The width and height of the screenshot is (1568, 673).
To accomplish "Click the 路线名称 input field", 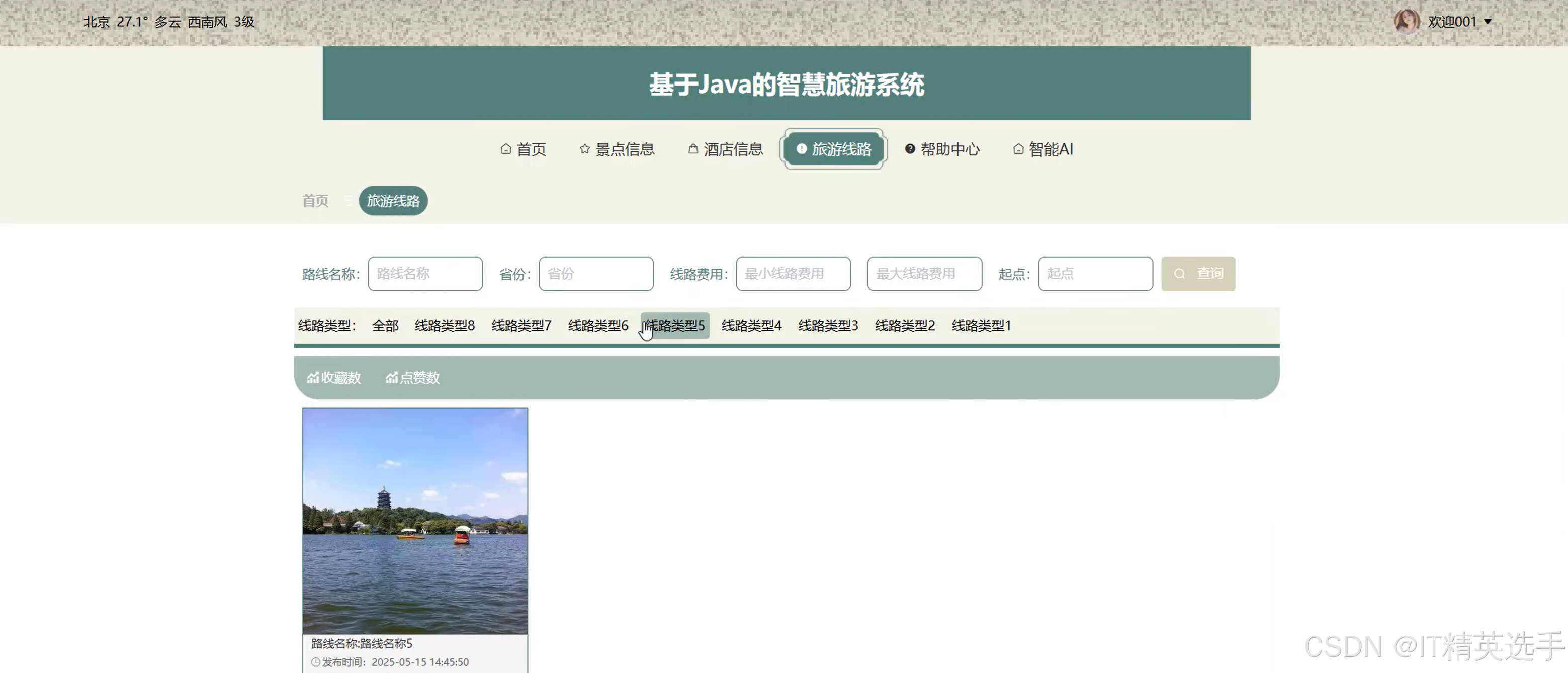I will coord(425,274).
